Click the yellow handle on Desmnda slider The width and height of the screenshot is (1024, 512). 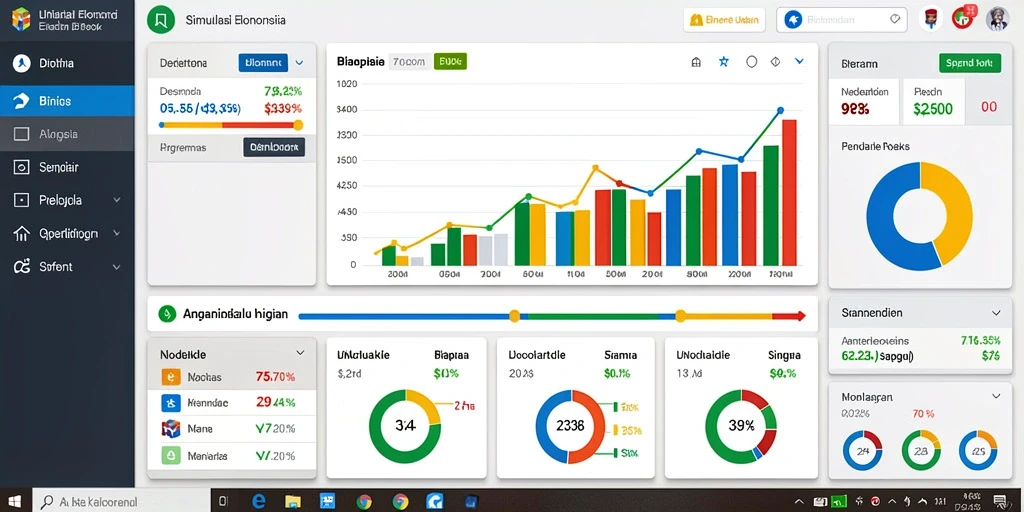click(x=298, y=125)
